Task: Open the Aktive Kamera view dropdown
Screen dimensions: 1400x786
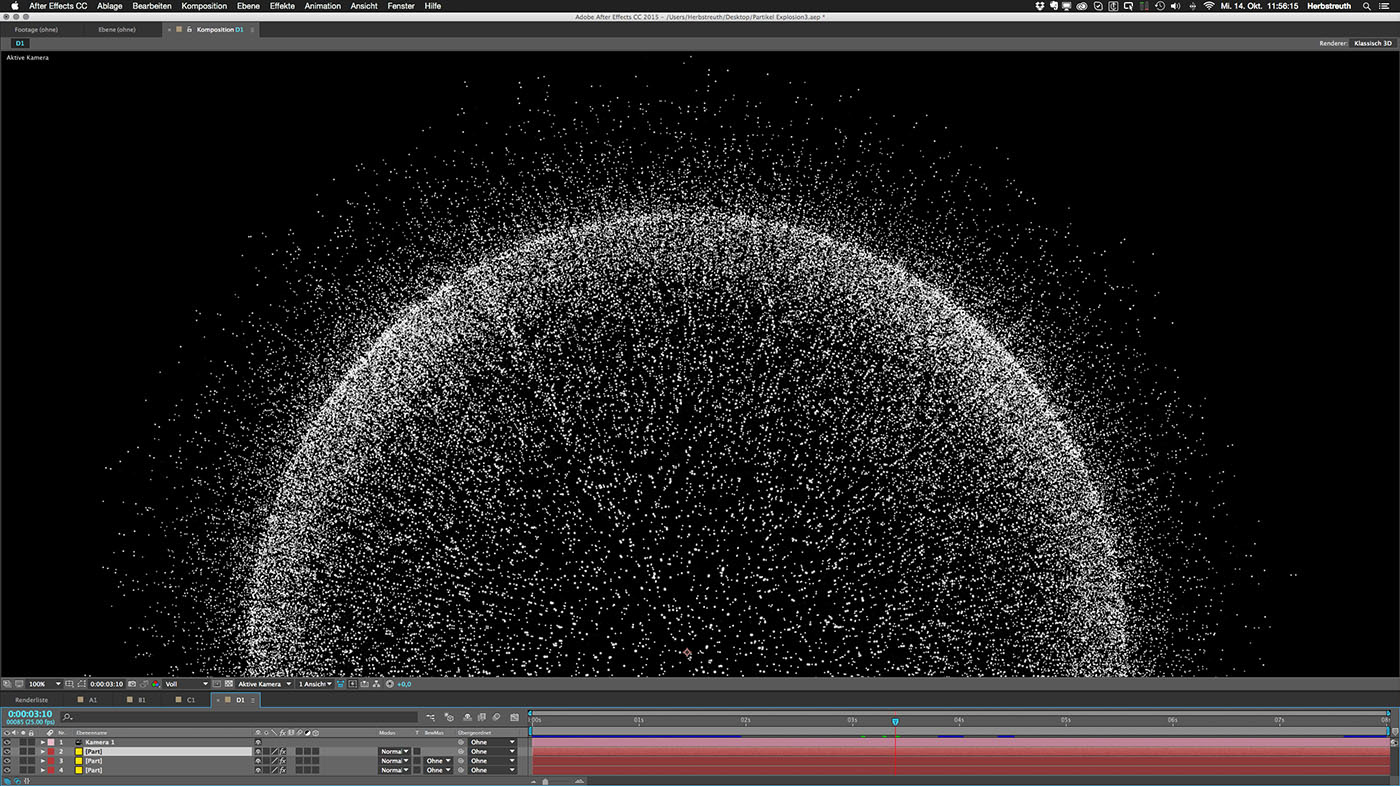Action: (x=264, y=684)
